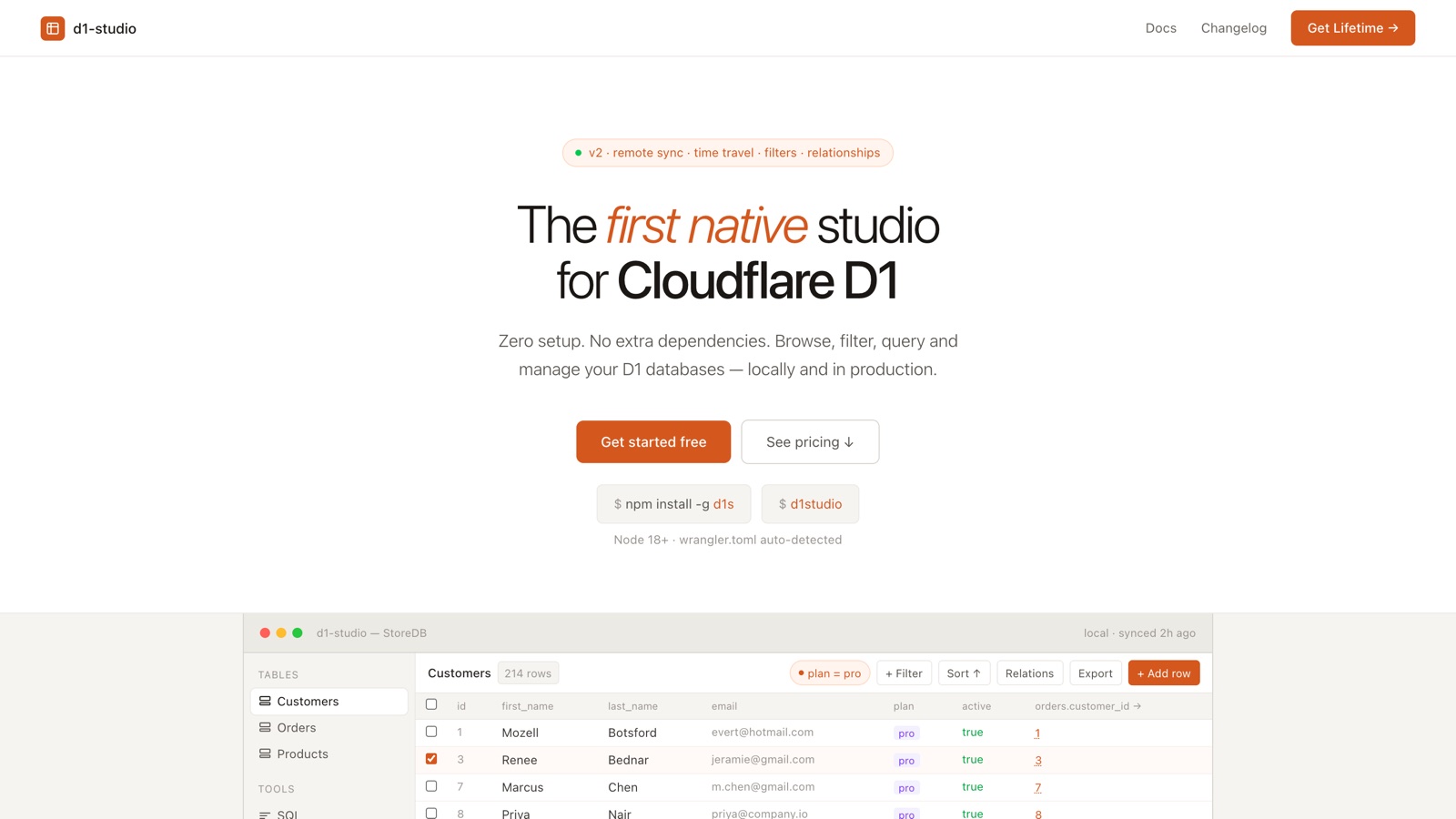This screenshot has width=1456, height=819.
Task: Click the See pricing button
Action: [810, 441]
